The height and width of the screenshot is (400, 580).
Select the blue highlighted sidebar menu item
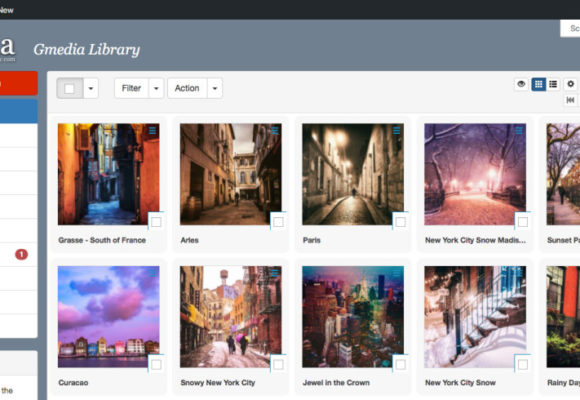point(18,111)
